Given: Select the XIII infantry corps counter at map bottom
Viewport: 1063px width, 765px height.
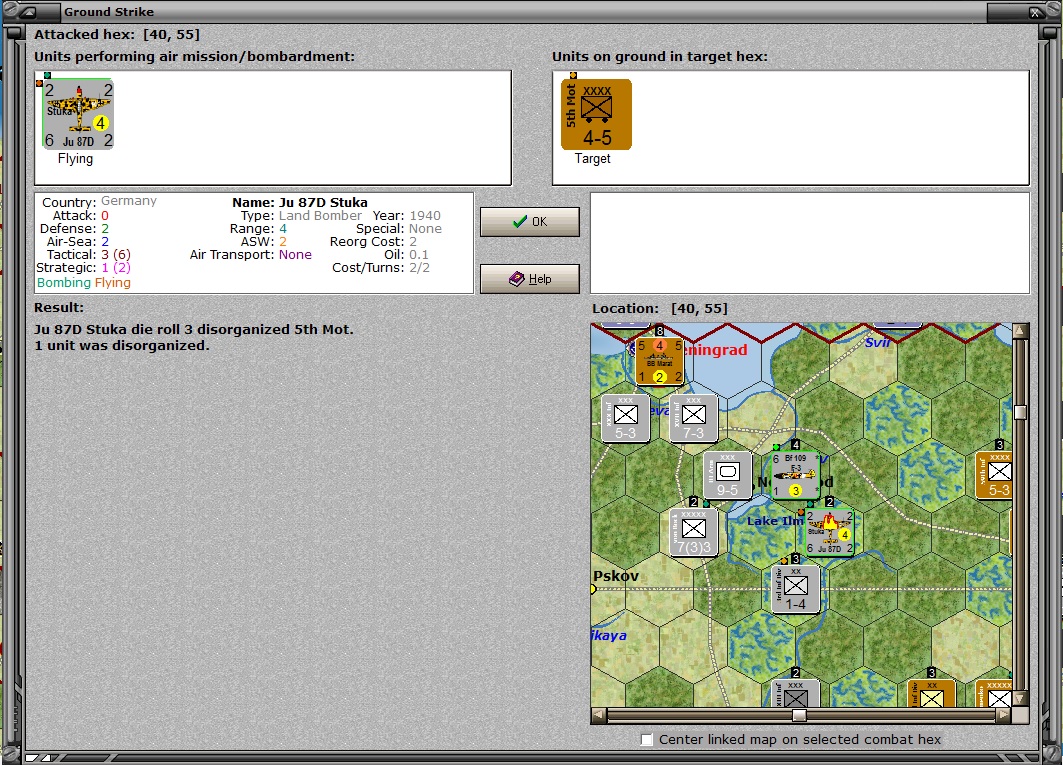Looking at the screenshot, I should coord(795,693).
